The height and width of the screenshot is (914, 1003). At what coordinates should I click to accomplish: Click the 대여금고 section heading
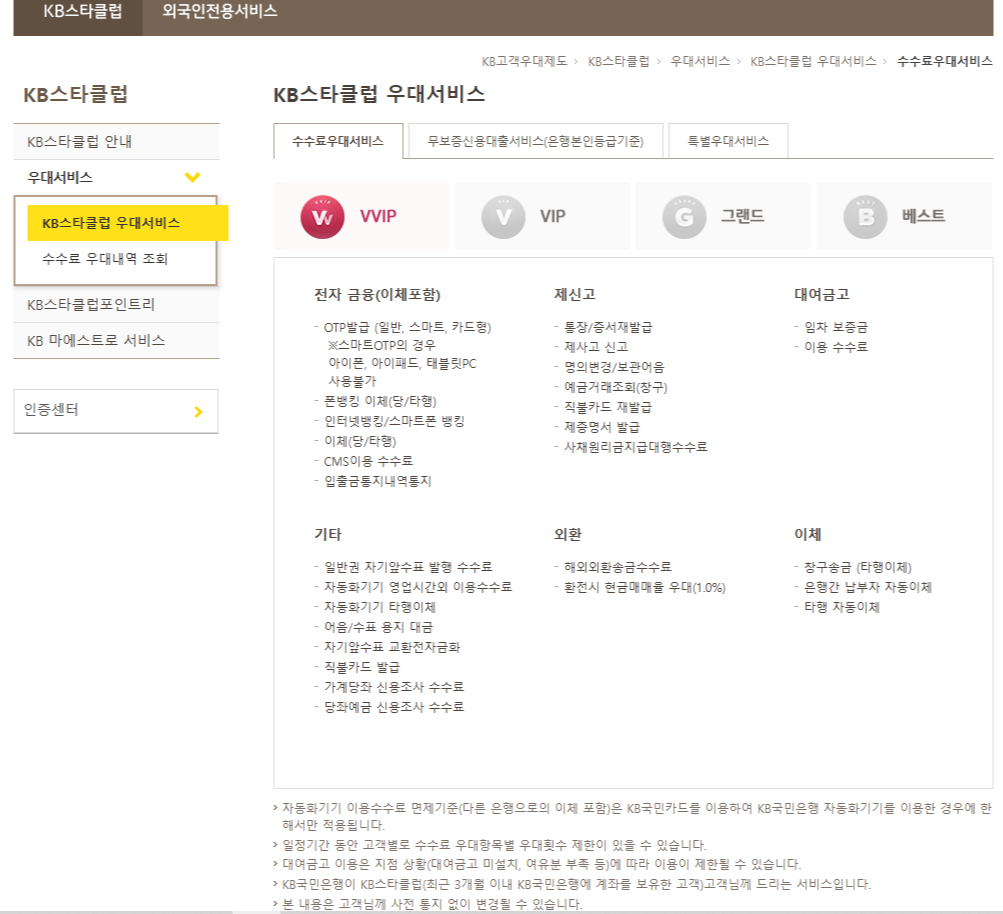coord(821,295)
